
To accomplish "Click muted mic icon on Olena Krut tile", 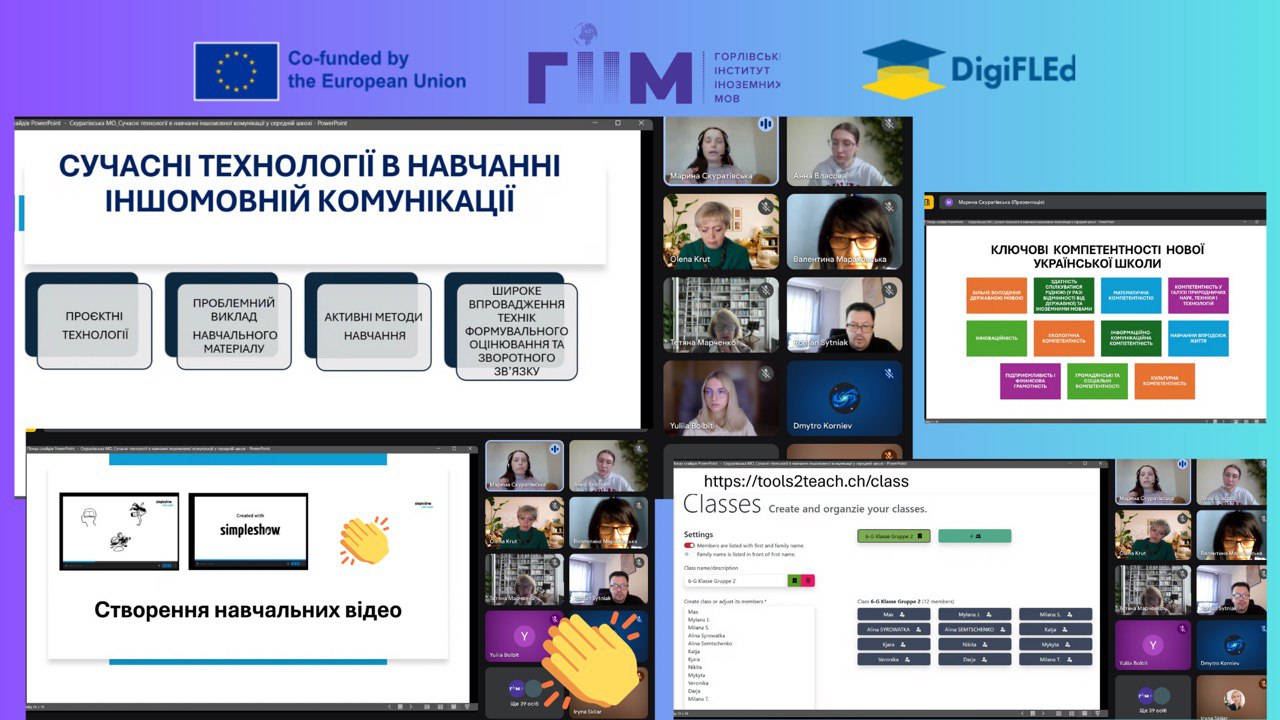I will coord(765,207).
